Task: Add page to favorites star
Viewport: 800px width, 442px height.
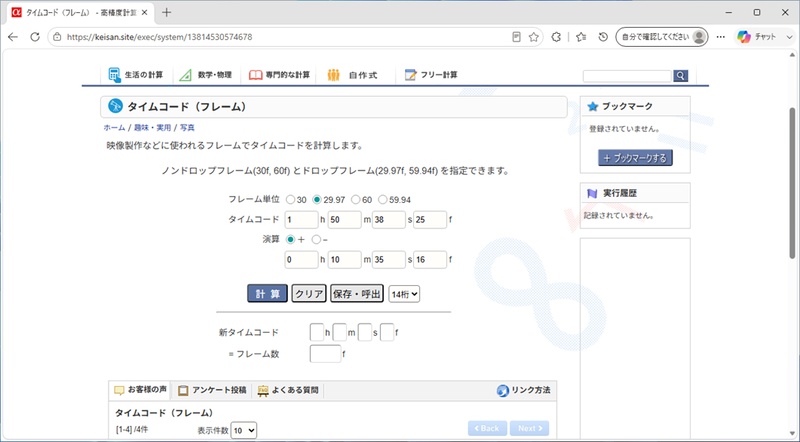Action: click(x=534, y=37)
